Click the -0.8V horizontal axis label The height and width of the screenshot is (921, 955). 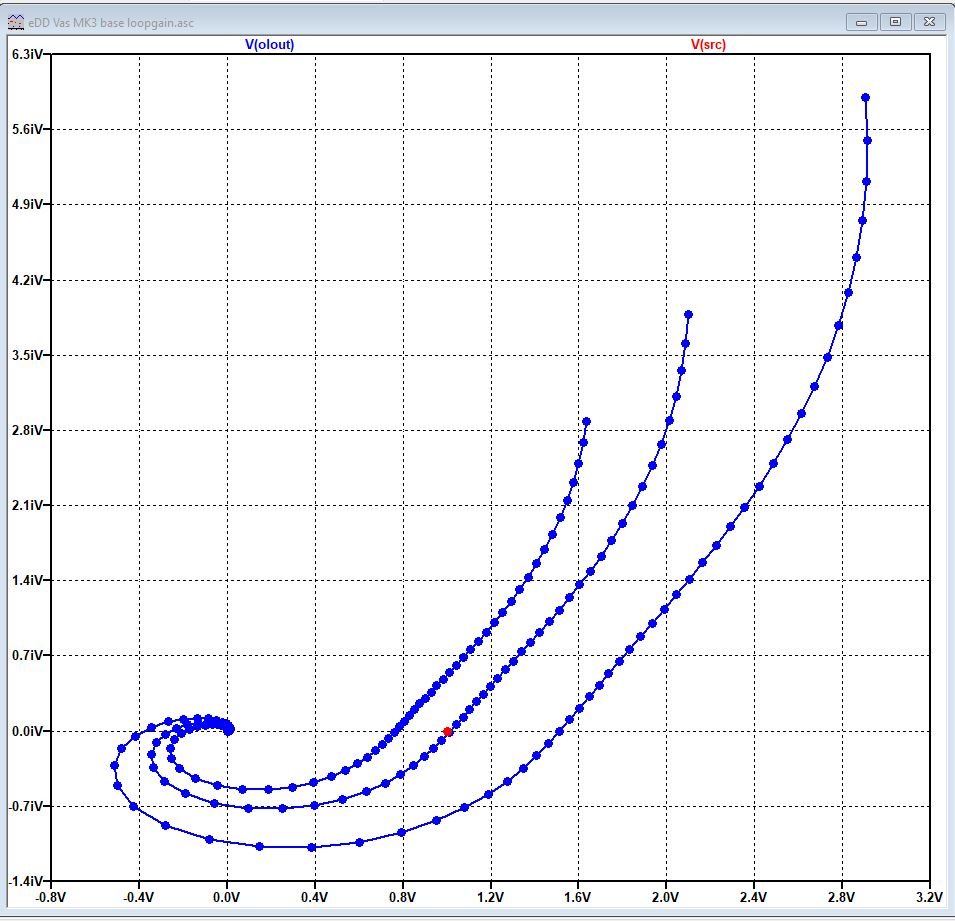(50, 897)
